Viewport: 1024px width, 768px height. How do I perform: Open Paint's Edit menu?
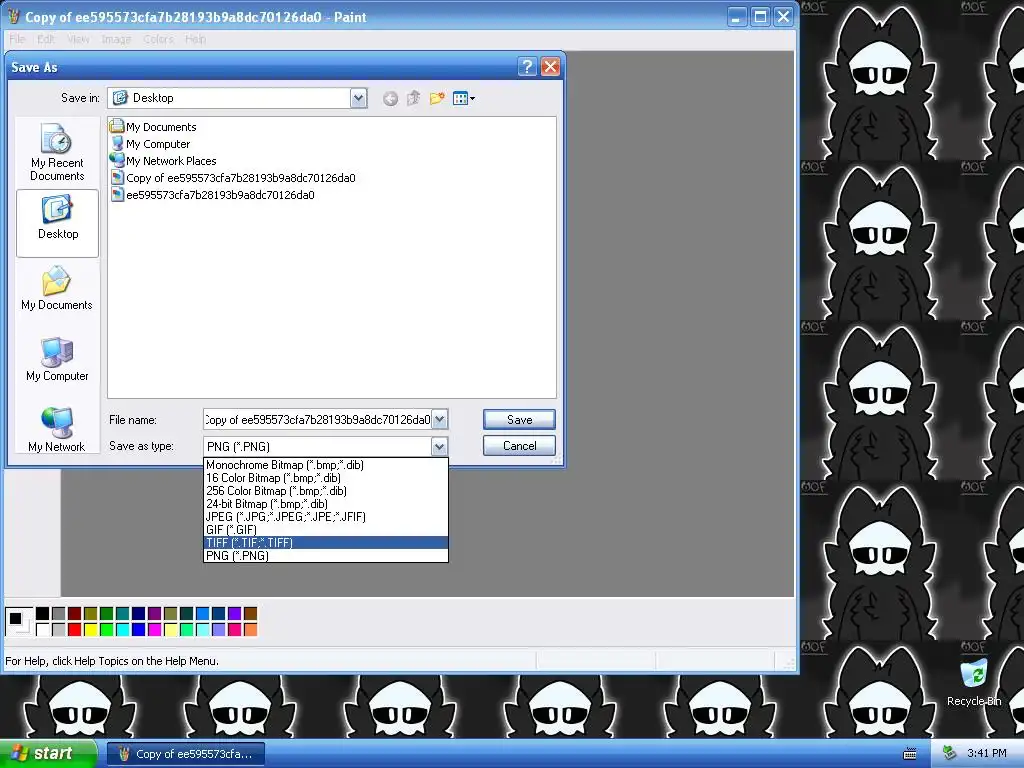pyautogui.click(x=46, y=39)
